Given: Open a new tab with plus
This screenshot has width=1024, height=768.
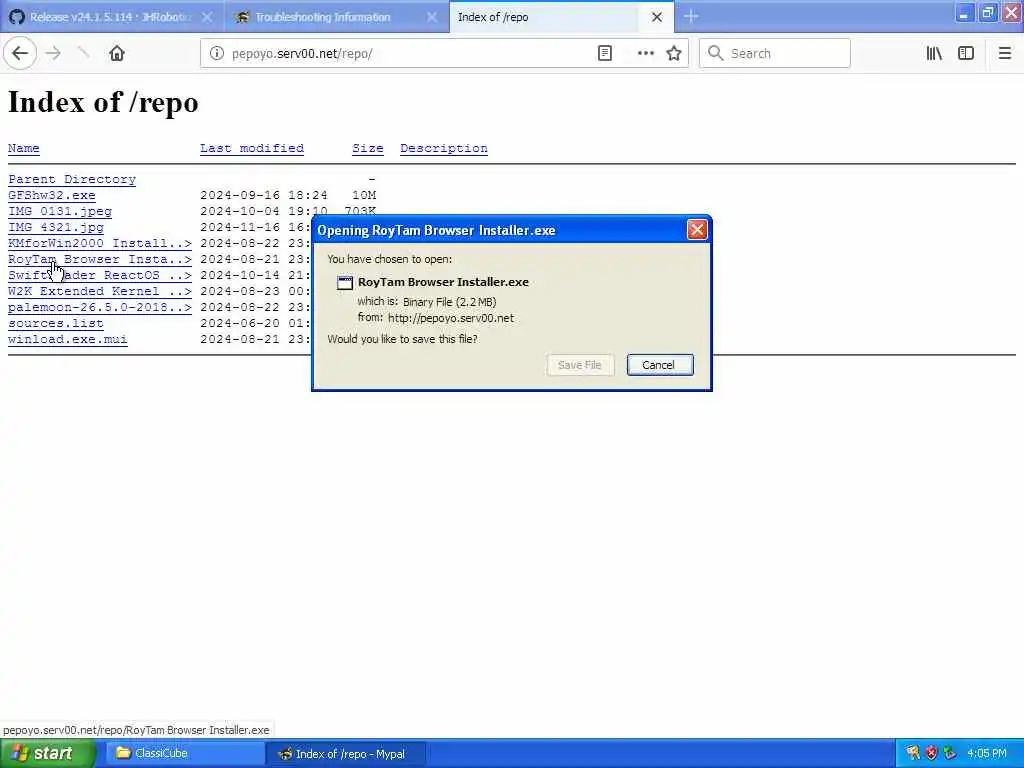Looking at the screenshot, I should click(691, 16).
